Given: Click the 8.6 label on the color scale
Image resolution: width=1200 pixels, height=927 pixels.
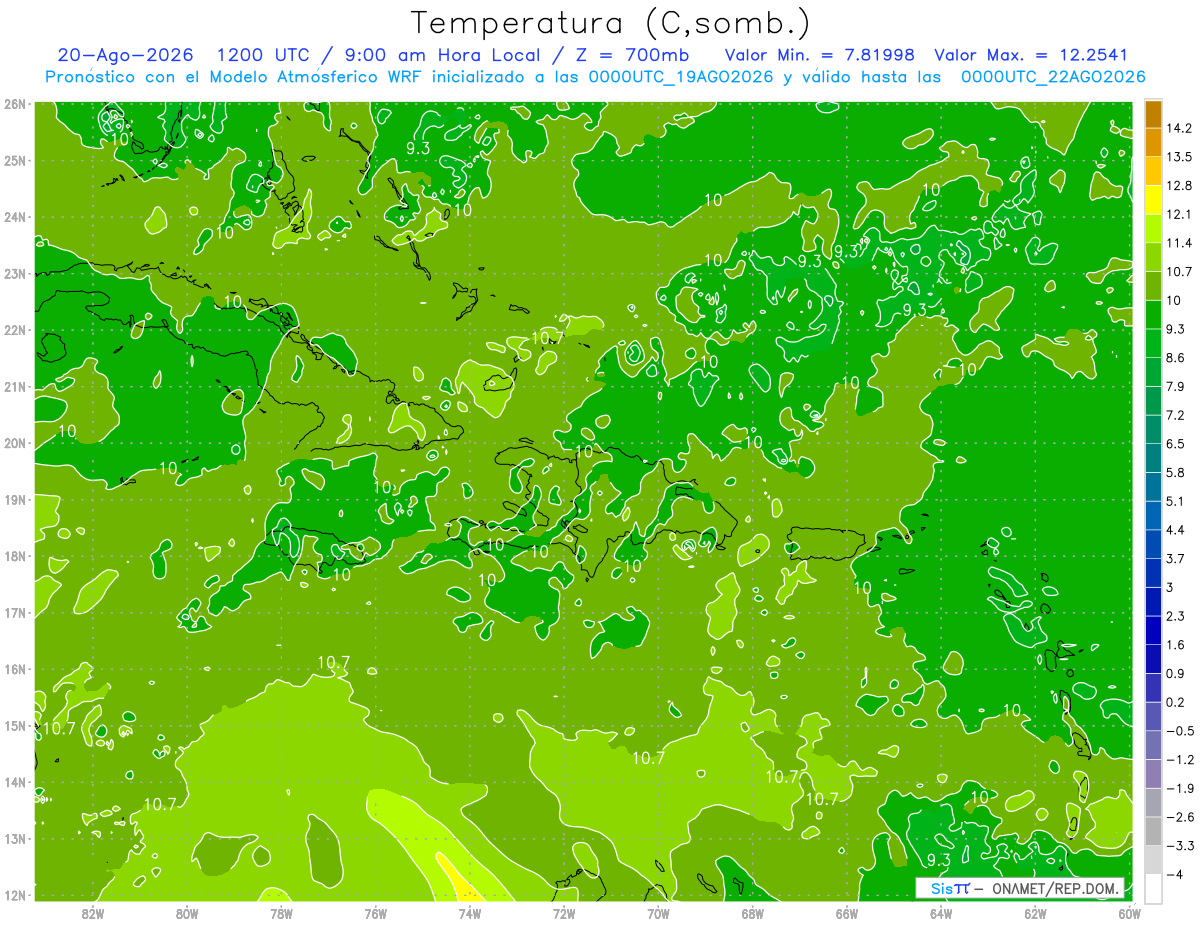Looking at the screenshot, I should 1177,358.
